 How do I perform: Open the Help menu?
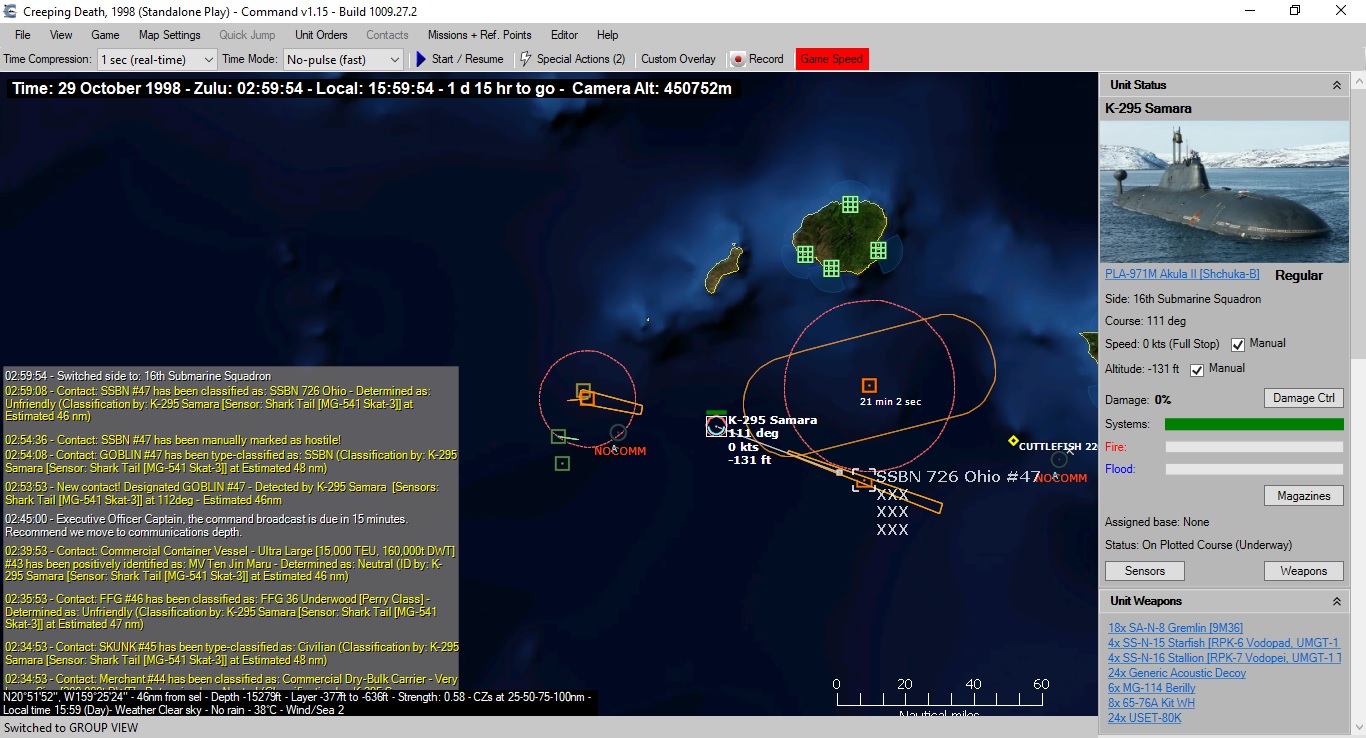pos(607,35)
